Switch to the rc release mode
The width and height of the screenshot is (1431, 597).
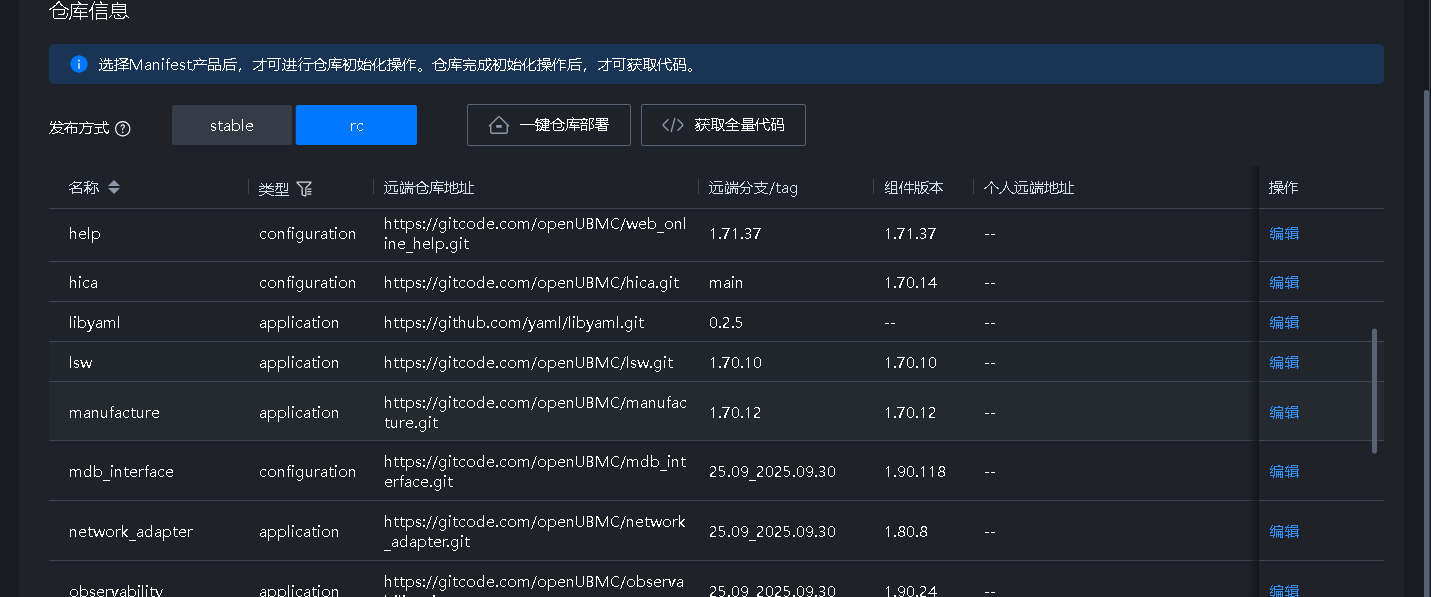(356, 126)
